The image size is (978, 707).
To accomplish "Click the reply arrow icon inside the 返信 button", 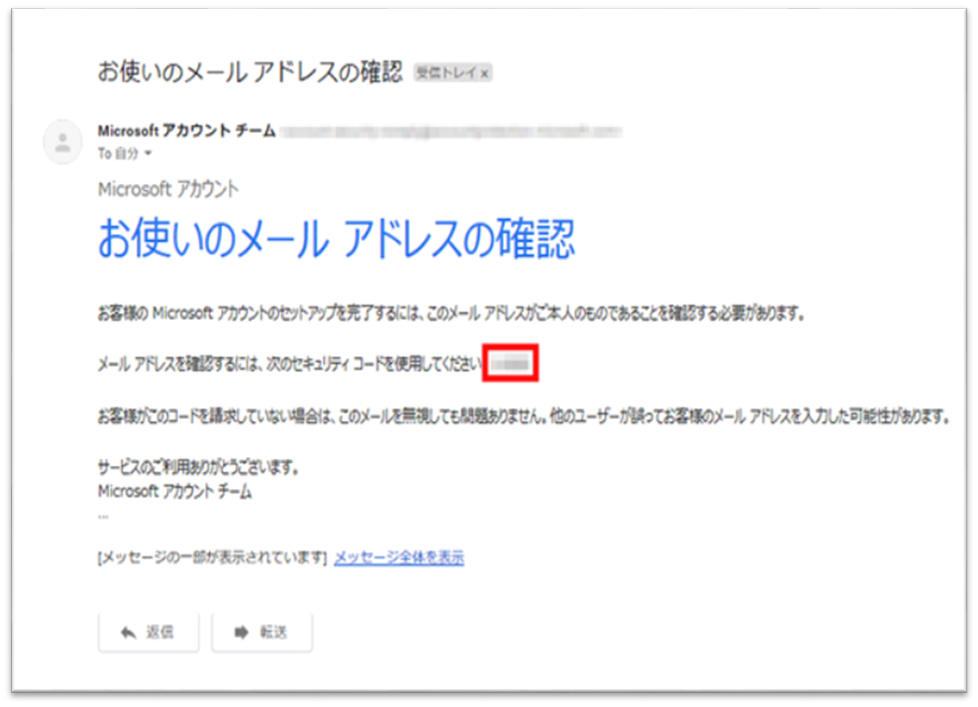I will click(x=127, y=631).
